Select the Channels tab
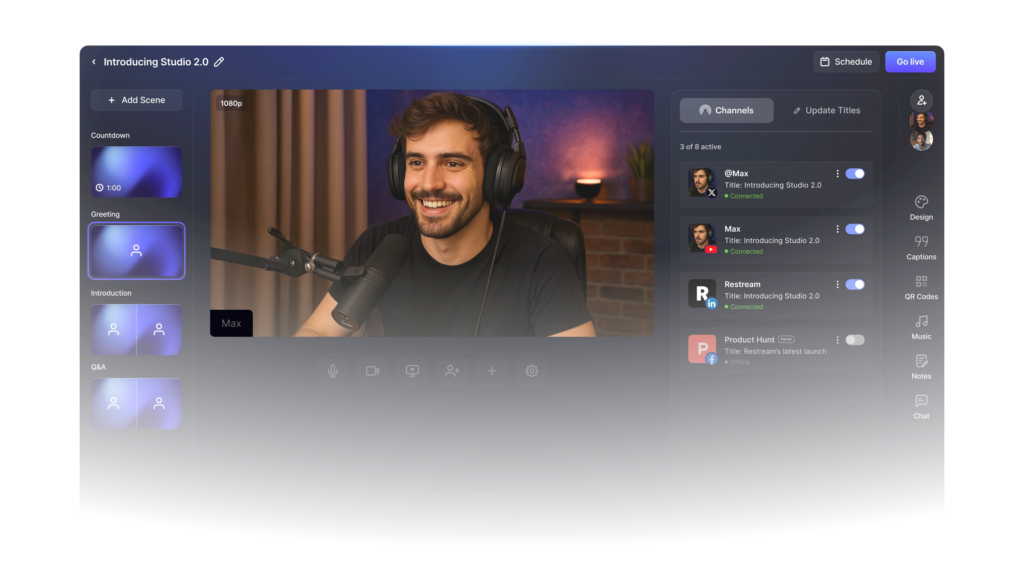This screenshot has width=1024, height=562. point(727,111)
